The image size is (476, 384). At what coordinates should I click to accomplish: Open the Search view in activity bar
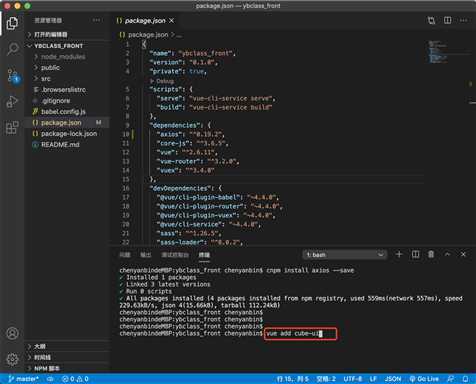coord(13,49)
